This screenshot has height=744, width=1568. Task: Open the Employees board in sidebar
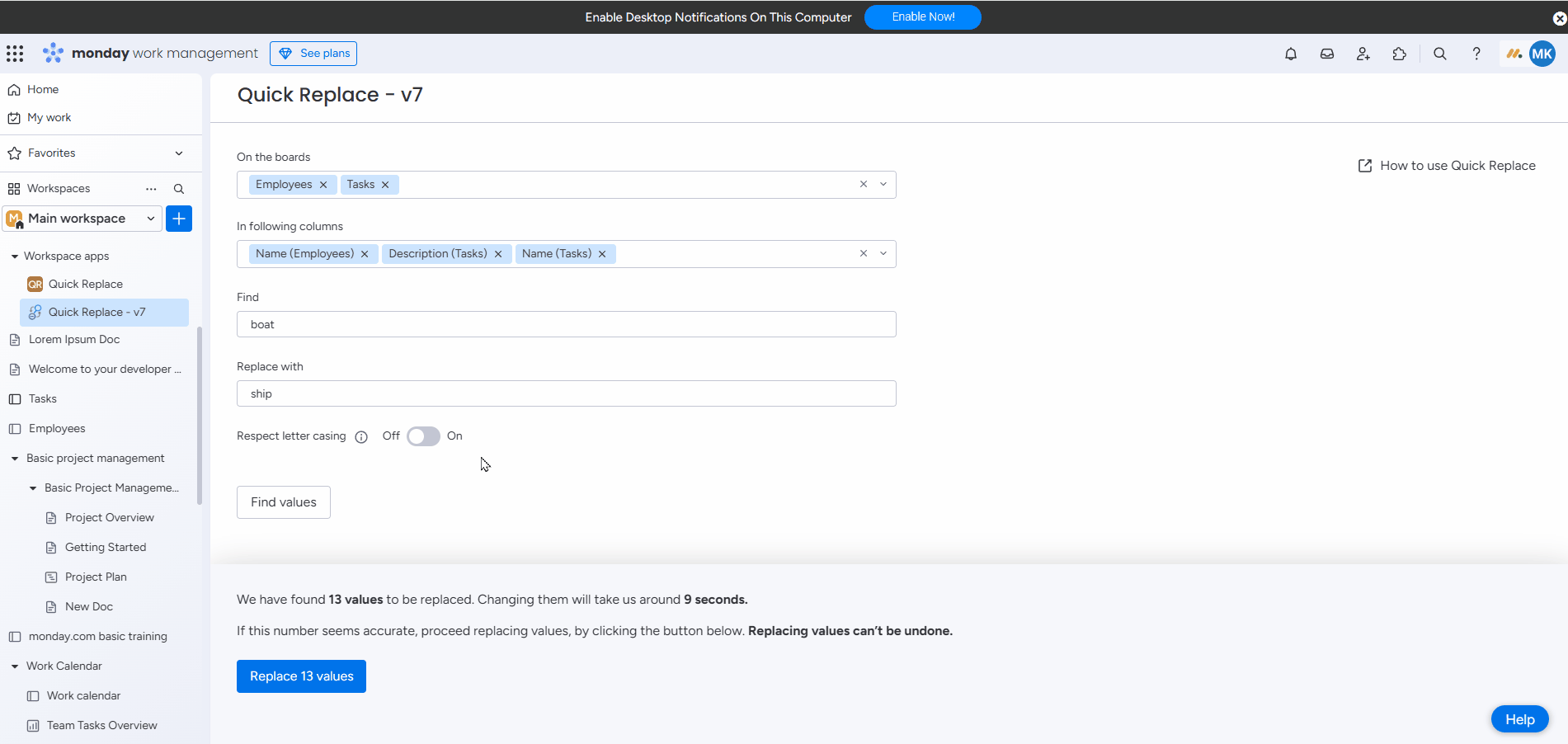tap(57, 429)
